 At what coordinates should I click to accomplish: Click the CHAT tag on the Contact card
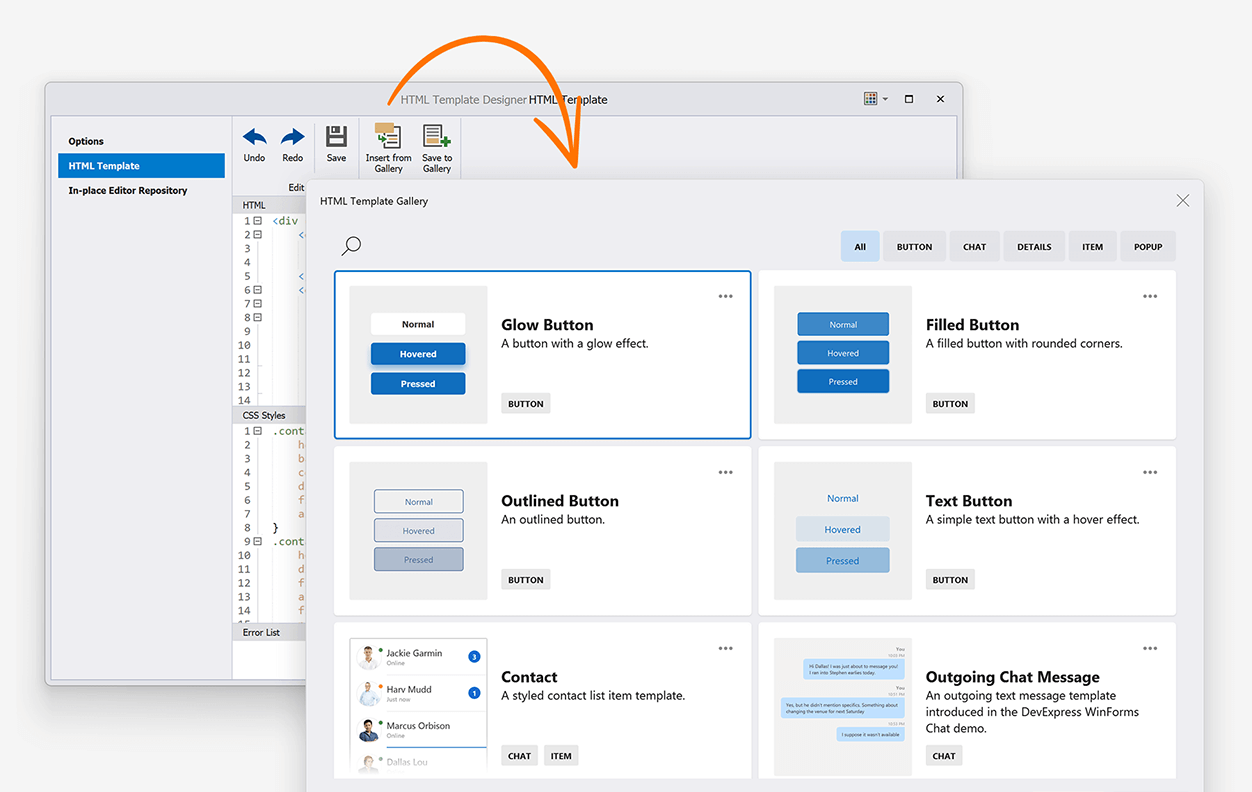(x=519, y=756)
